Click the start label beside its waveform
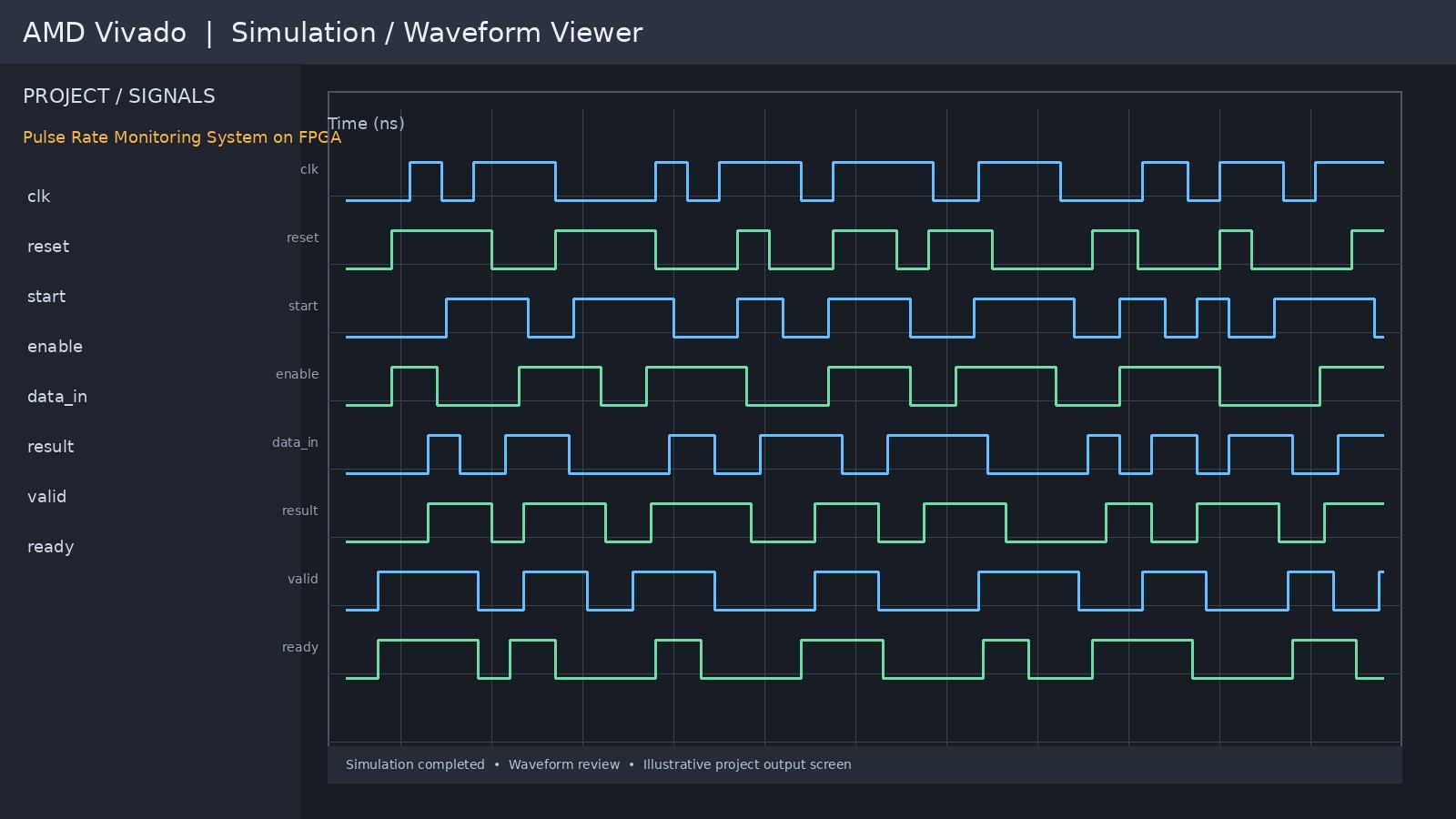The width and height of the screenshot is (1456, 819). point(303,306)
